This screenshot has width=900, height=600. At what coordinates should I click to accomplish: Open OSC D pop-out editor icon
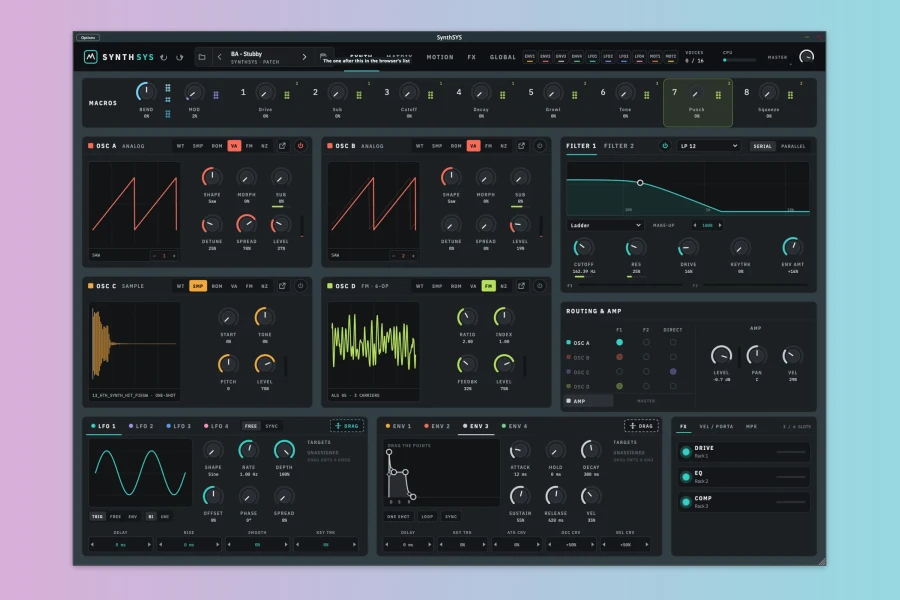pos(521,286)
